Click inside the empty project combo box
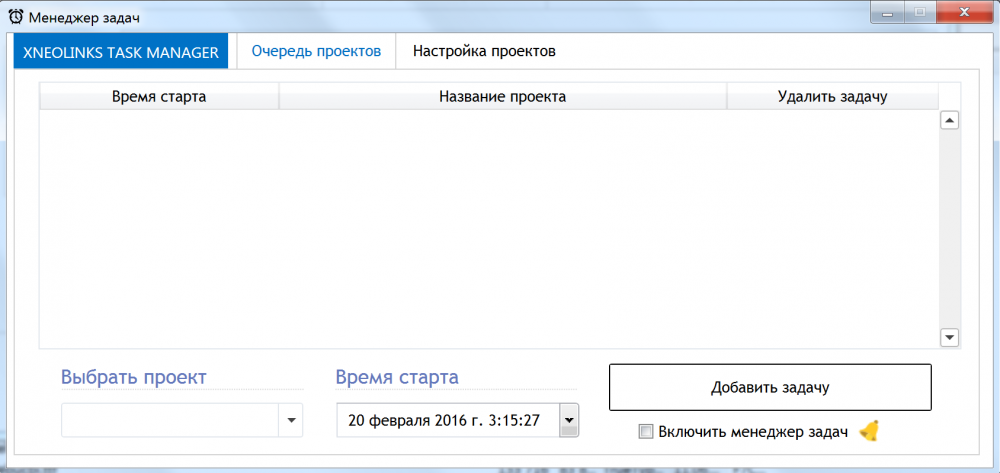1000x473 pixels. [170, 420]
